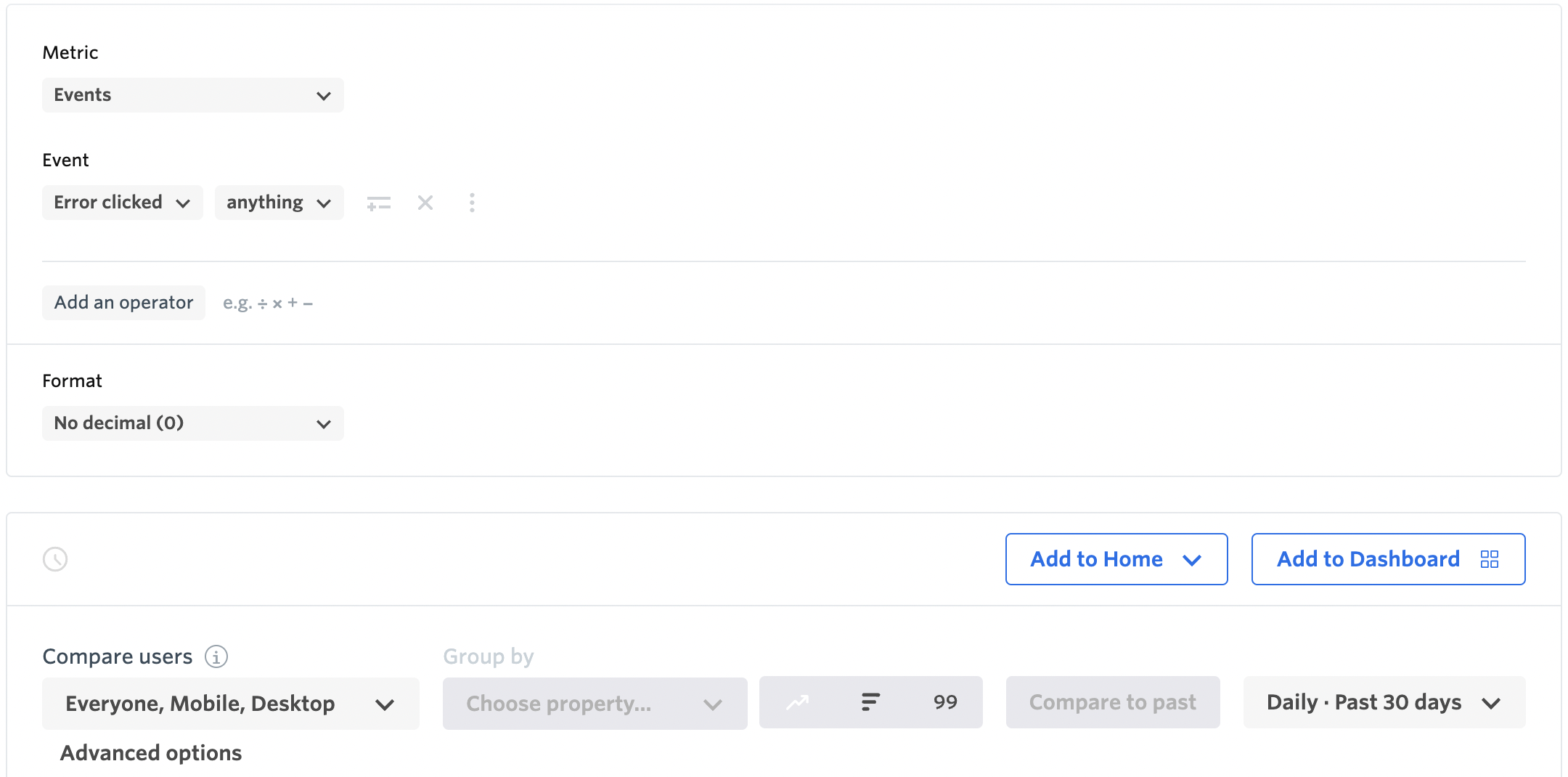Viewport: 1568px width, 777px height.
Task: Expand the anything property dropdown
Action: coord(279,203)
